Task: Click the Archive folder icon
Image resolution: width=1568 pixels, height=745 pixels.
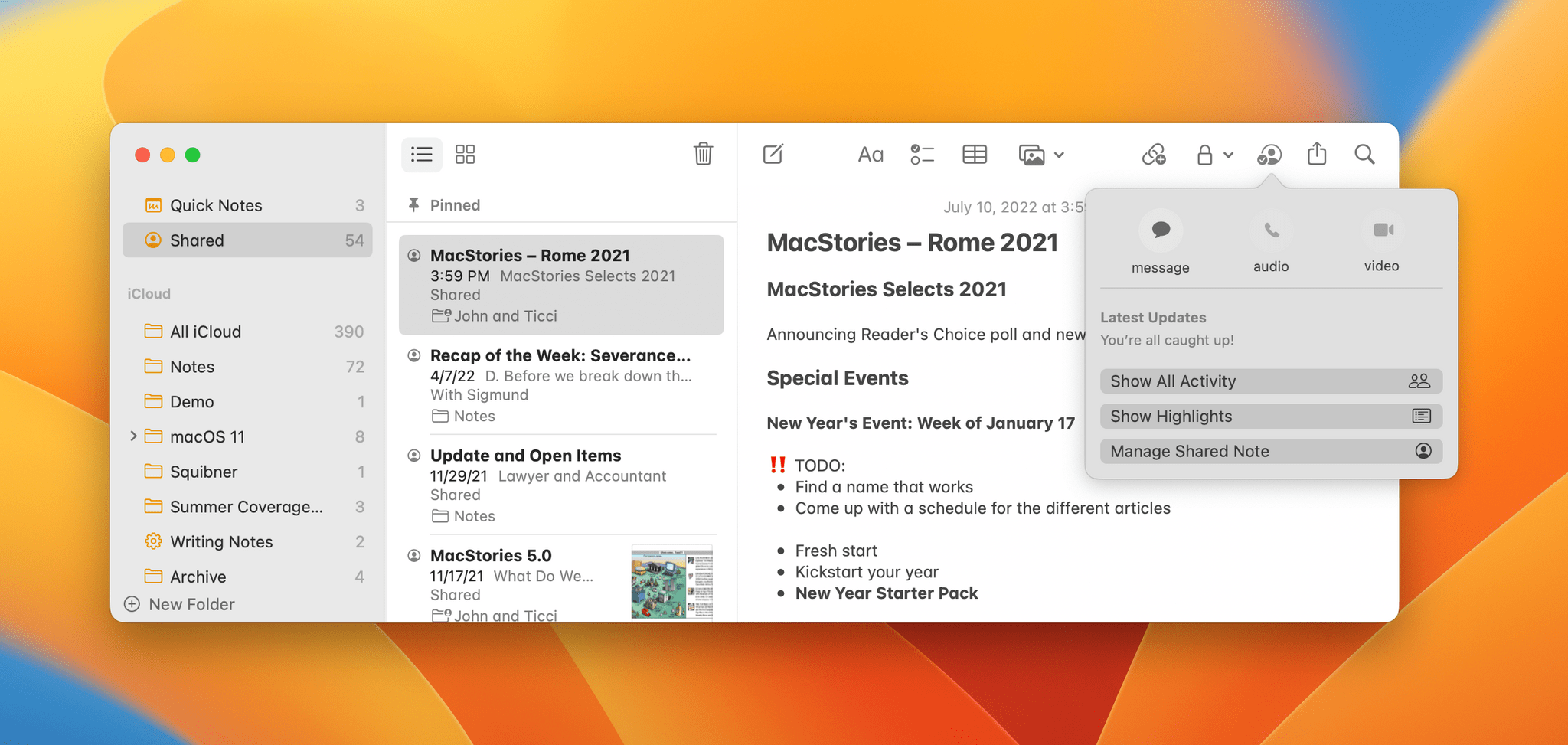Action: point(153,576)
